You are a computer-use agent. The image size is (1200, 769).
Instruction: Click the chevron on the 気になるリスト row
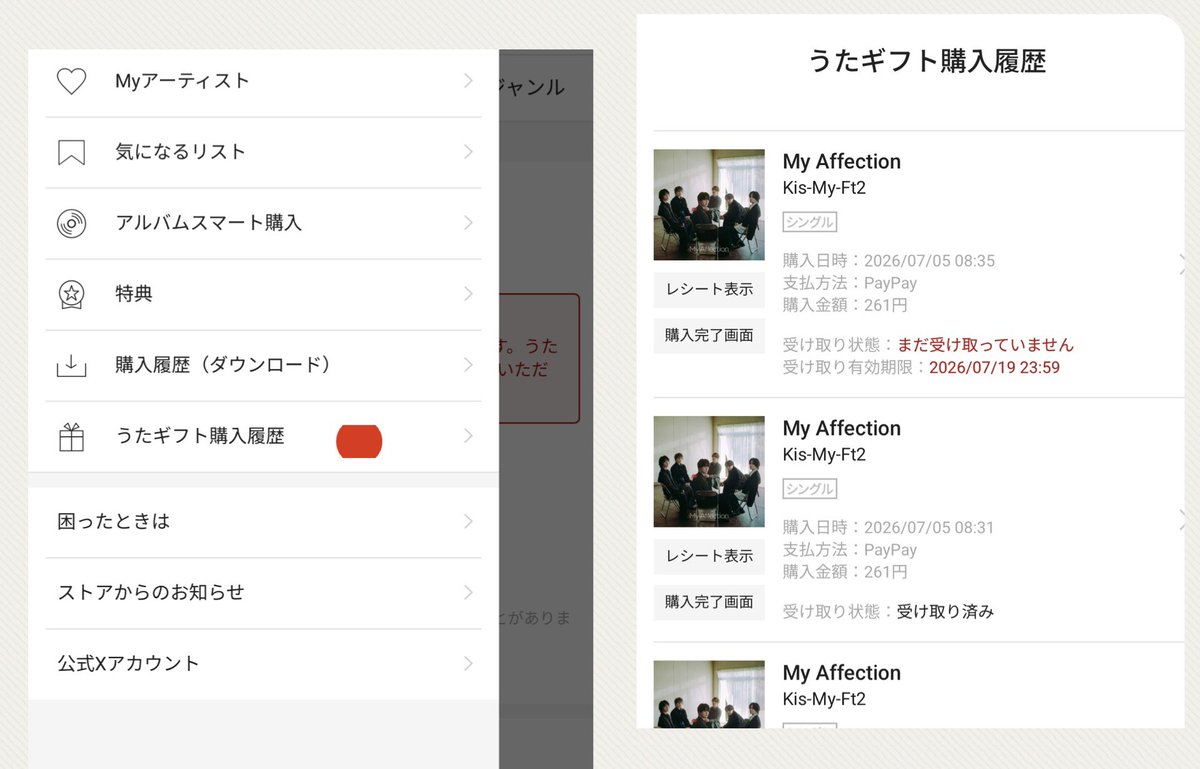(x=468, y=152)
